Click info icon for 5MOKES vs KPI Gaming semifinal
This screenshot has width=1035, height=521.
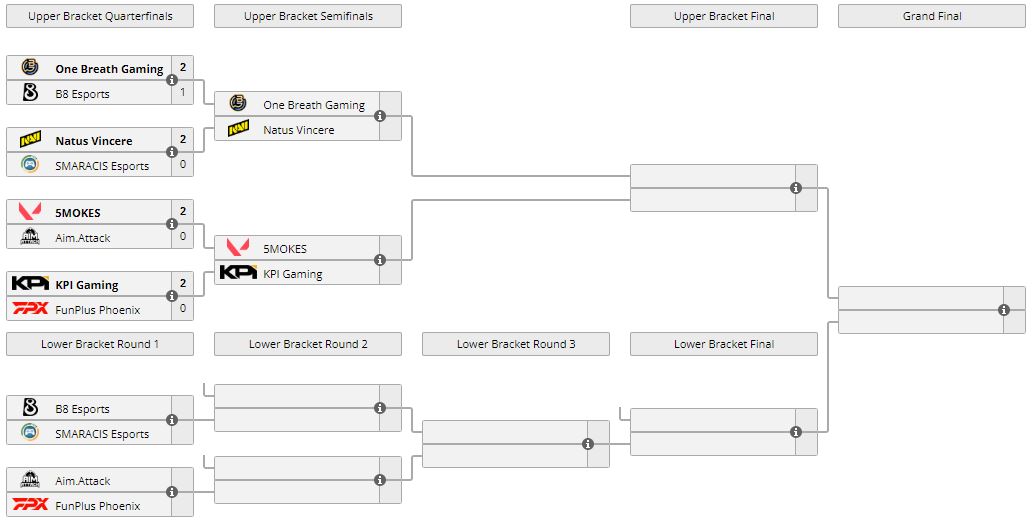point(380,260)
